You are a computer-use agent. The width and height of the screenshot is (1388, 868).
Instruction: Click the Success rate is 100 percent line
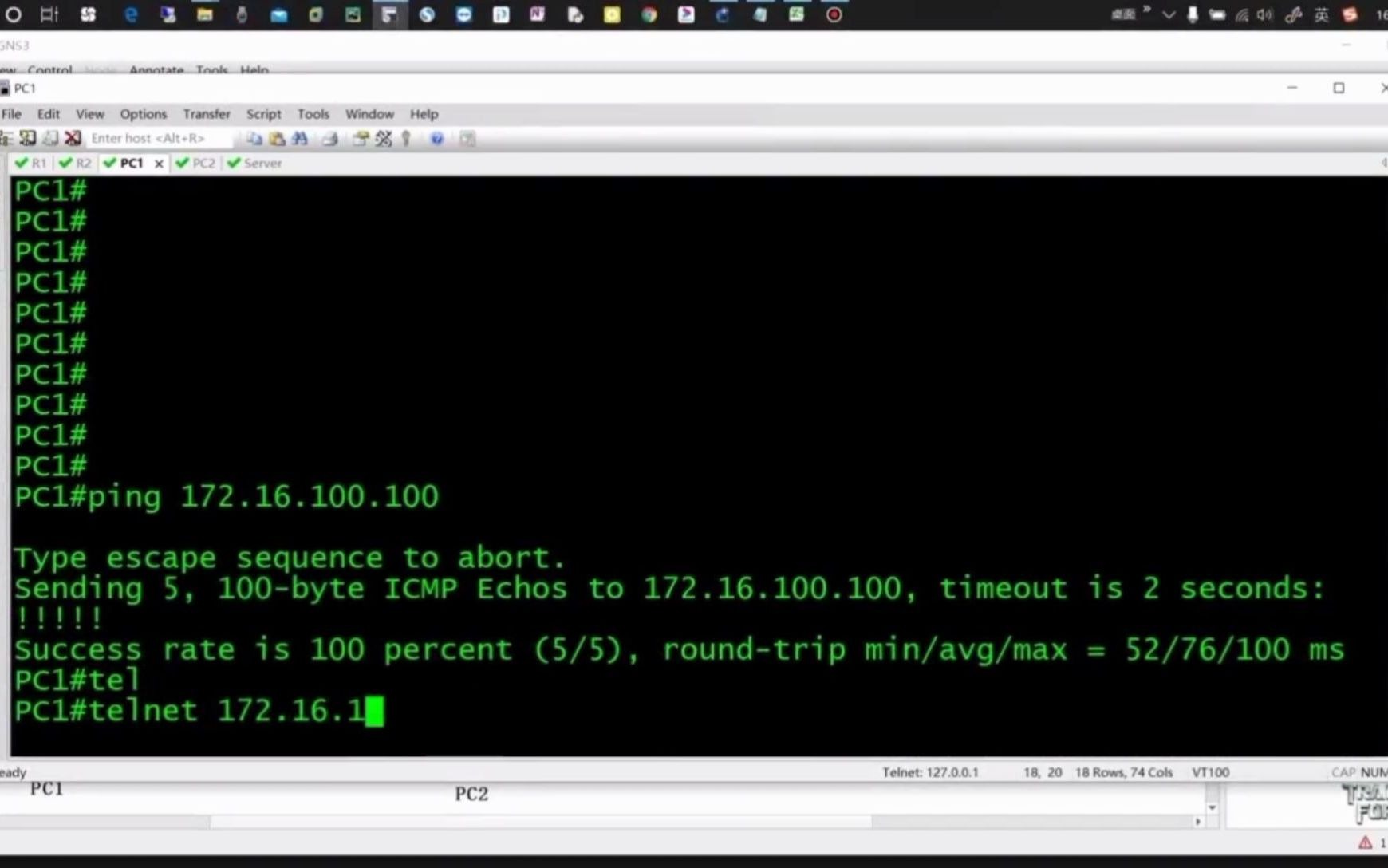click(679, 649)
